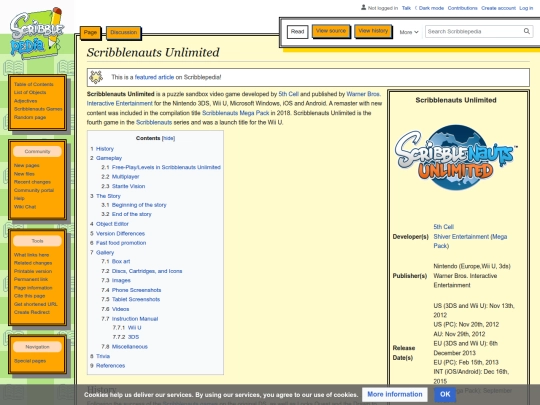
Task: Jump to Videos section
Action: [x=121, y=309]
